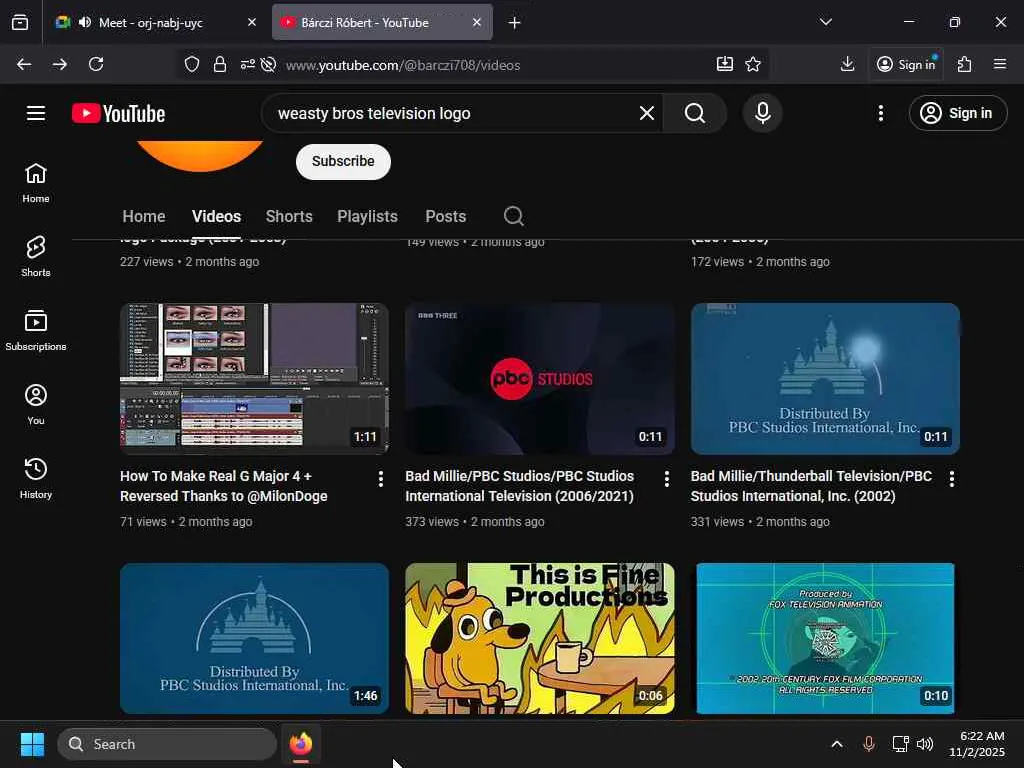Go back with browser back arrow
Image resolution: width=1024 pixels, height=768 pixels.
point(24,64)
